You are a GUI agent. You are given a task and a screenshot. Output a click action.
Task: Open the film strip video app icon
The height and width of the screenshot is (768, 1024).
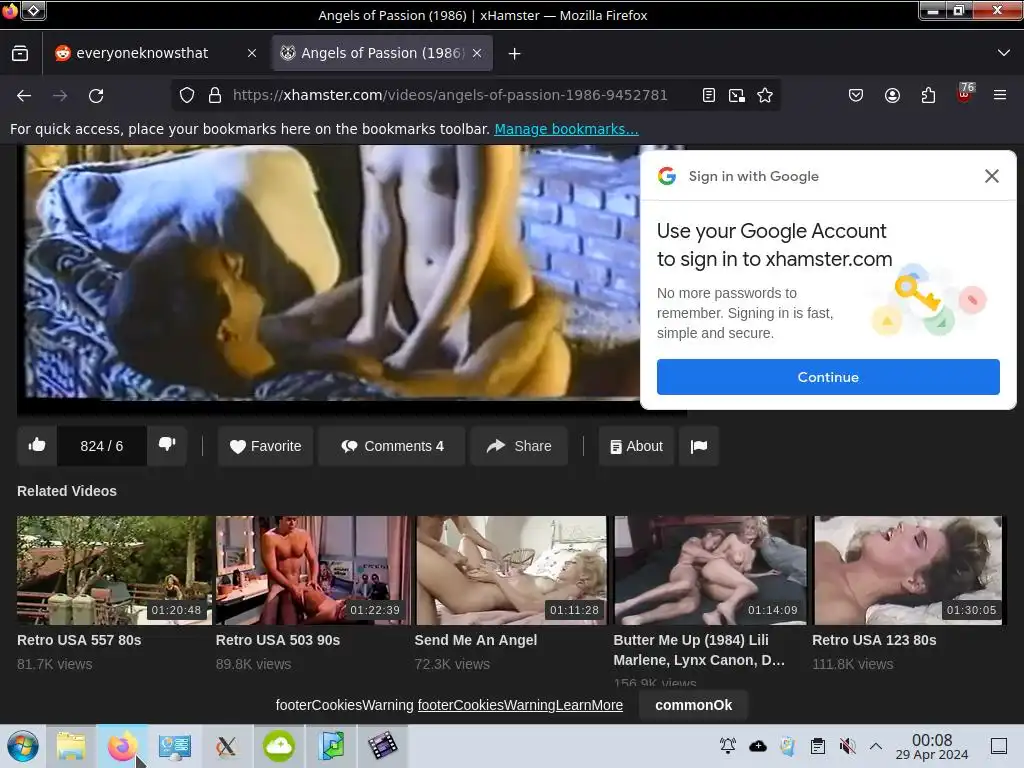coord(383,746)
